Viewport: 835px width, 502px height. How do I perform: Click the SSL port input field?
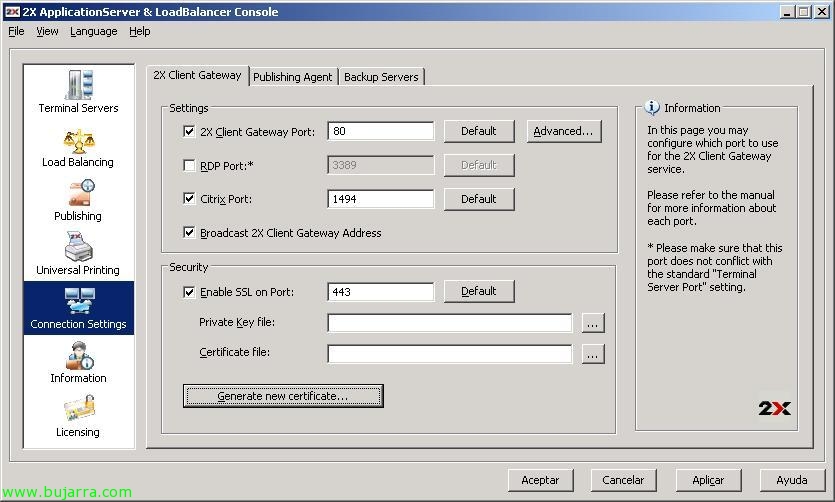tap(381, 292)
